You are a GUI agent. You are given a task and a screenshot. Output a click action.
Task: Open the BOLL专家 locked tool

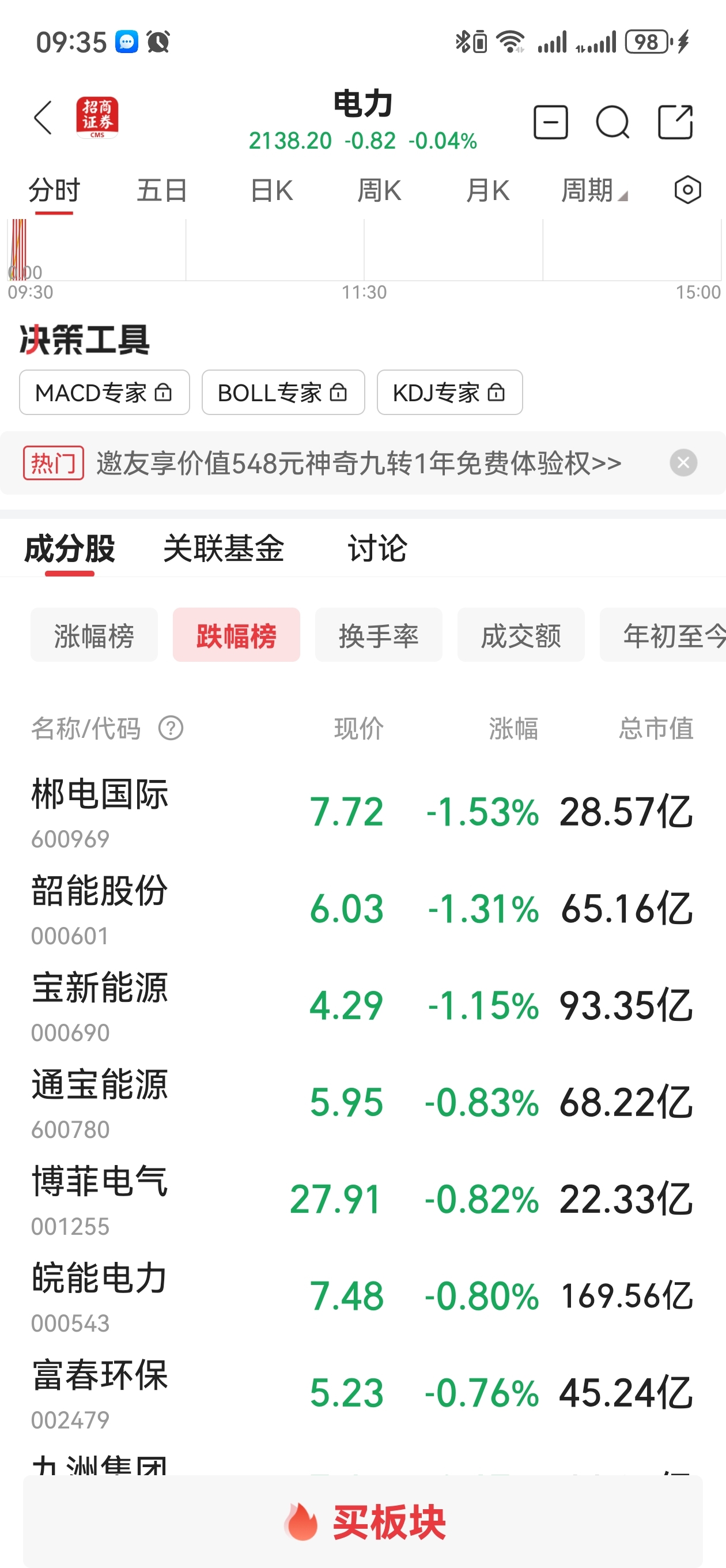[x=283, y=393]
